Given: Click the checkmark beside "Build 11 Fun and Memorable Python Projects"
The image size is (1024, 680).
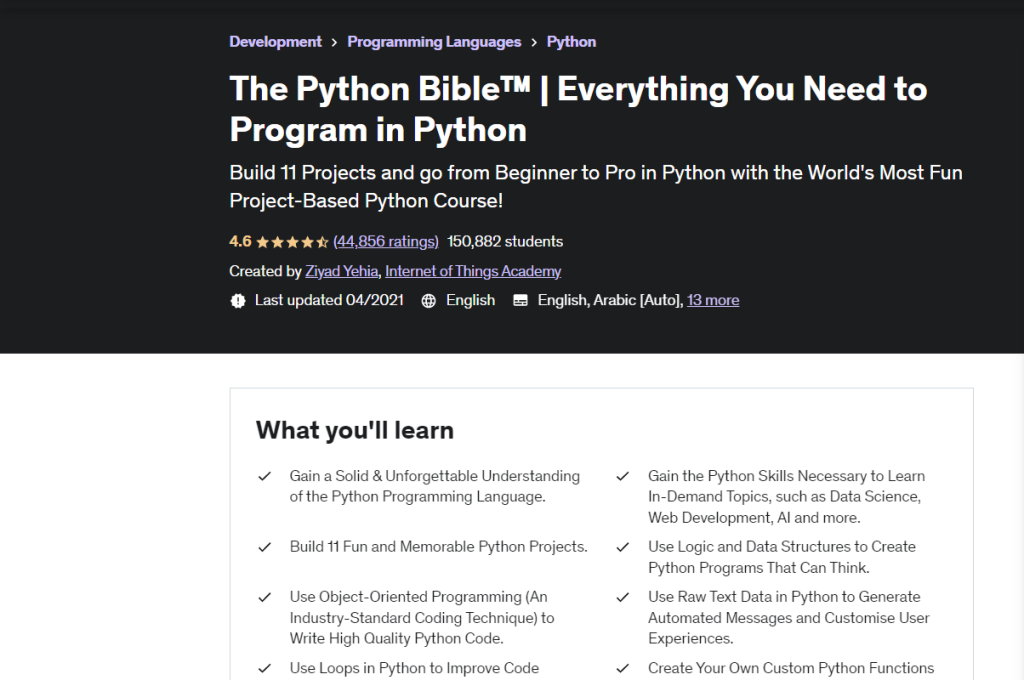Looking at the screenshot, I should (264, 547).
